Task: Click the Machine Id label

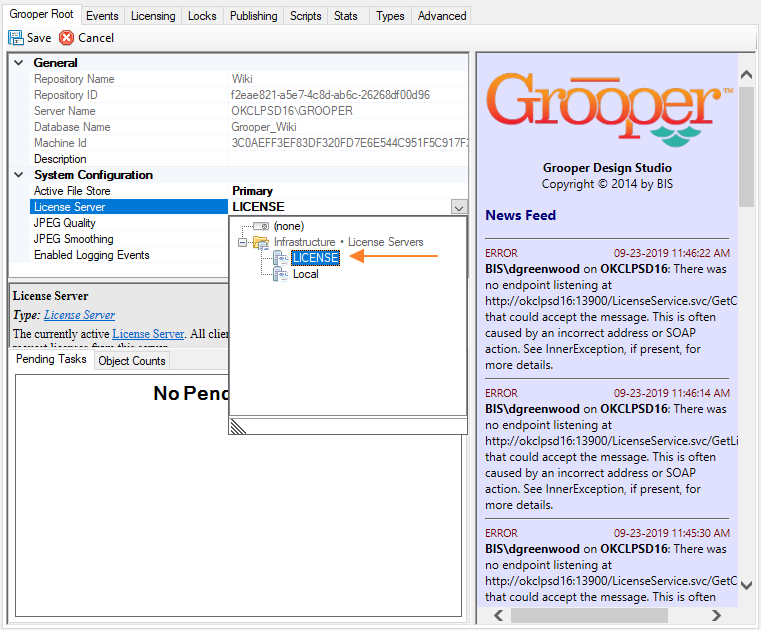Action: click(60, 143)
